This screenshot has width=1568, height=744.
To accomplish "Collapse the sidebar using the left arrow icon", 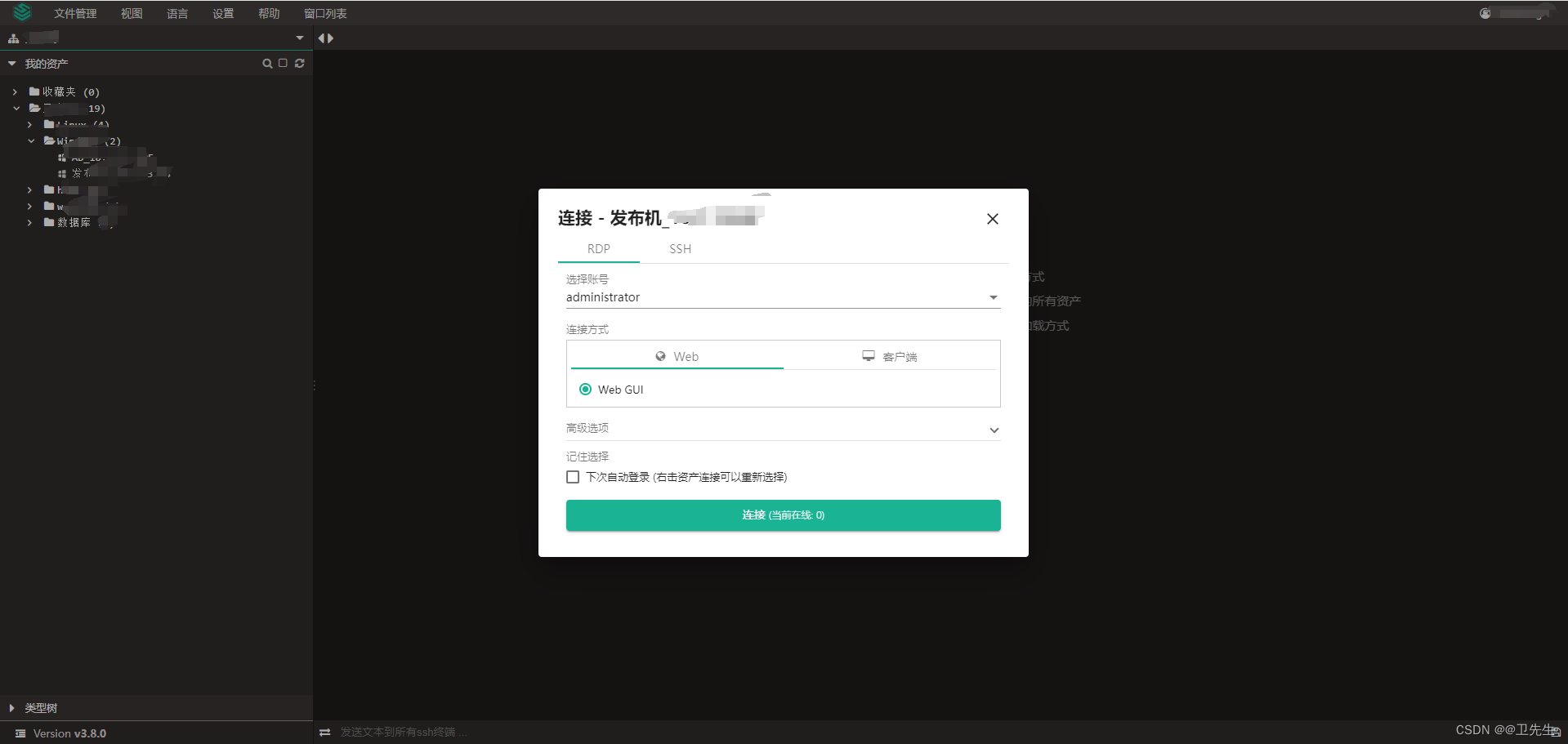I will point(322,38).
